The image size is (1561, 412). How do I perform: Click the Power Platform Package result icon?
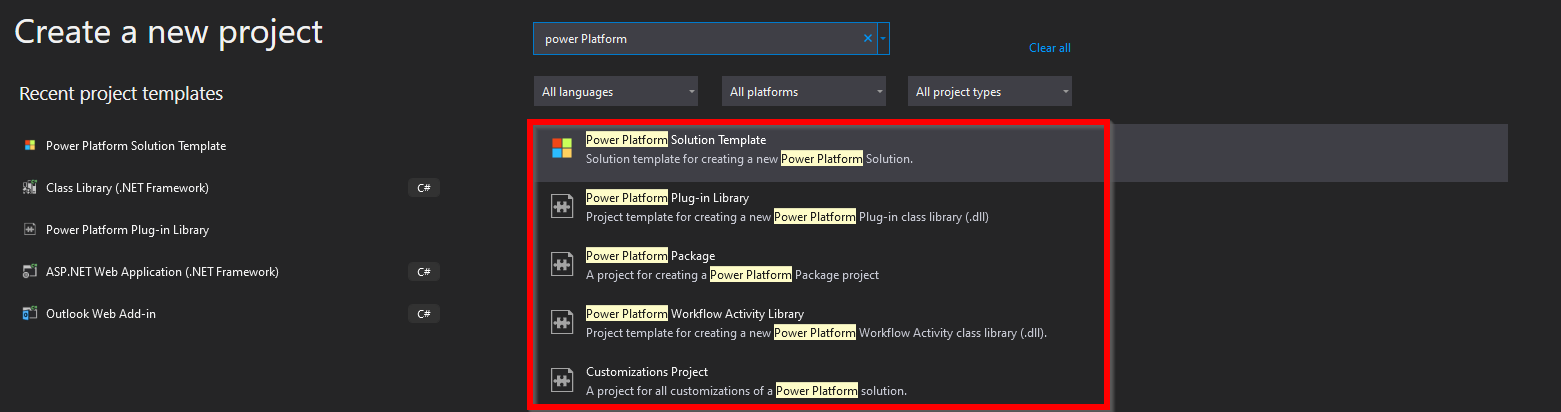click(x=562, y=264)
